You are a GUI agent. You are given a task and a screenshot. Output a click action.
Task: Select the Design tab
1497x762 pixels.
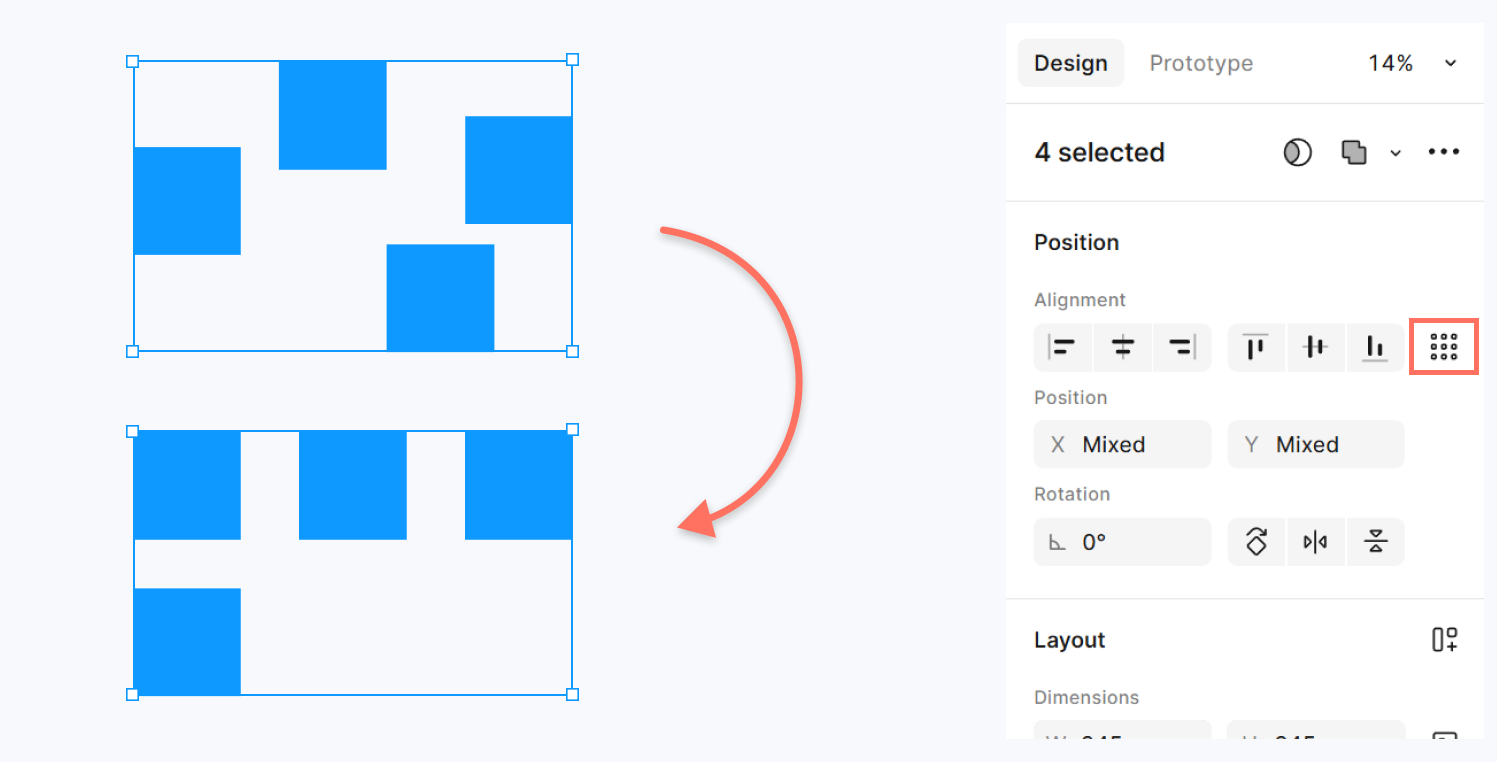[x=1070, y=64]
